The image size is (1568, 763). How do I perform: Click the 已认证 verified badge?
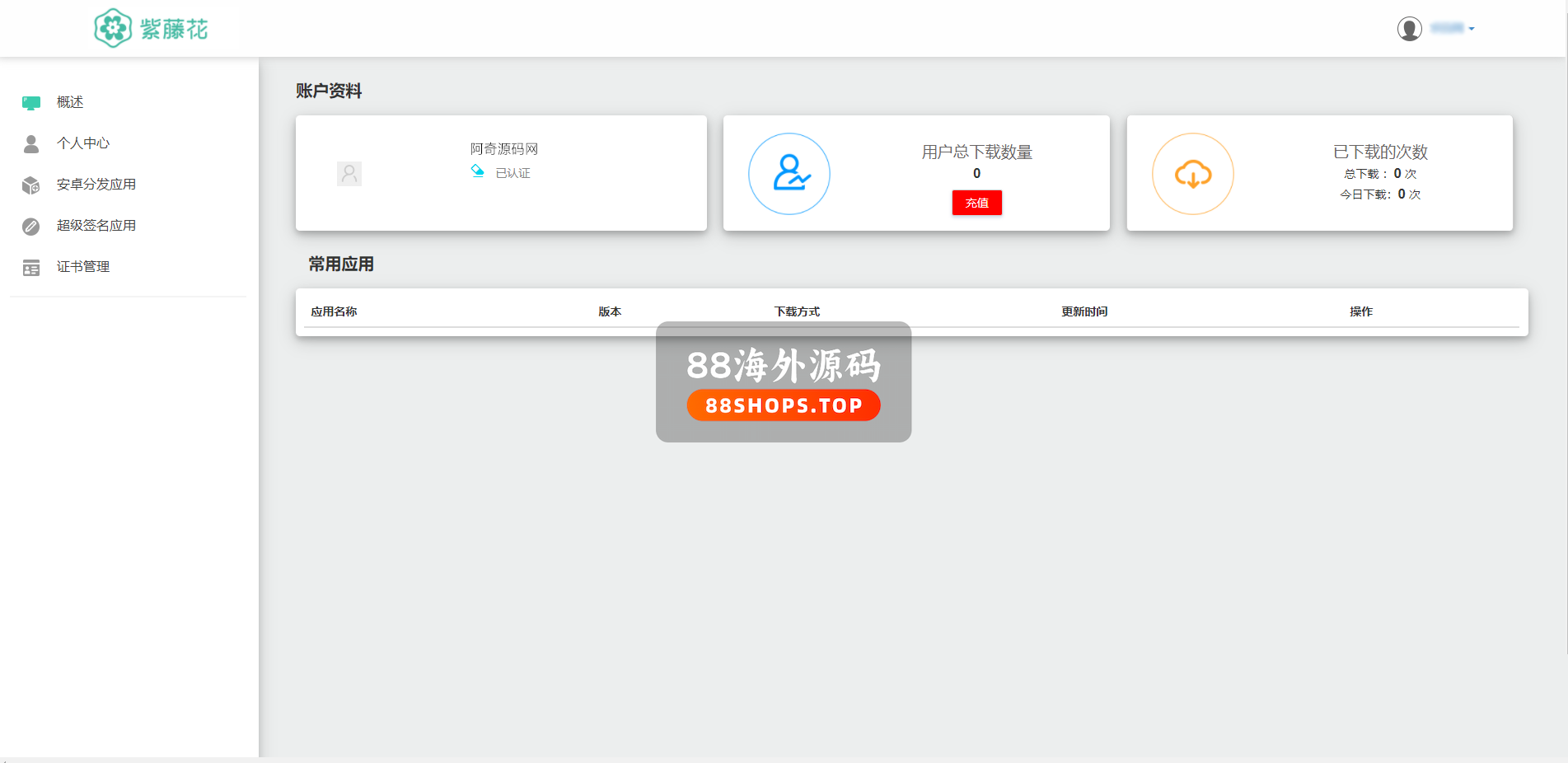(502, 173)
